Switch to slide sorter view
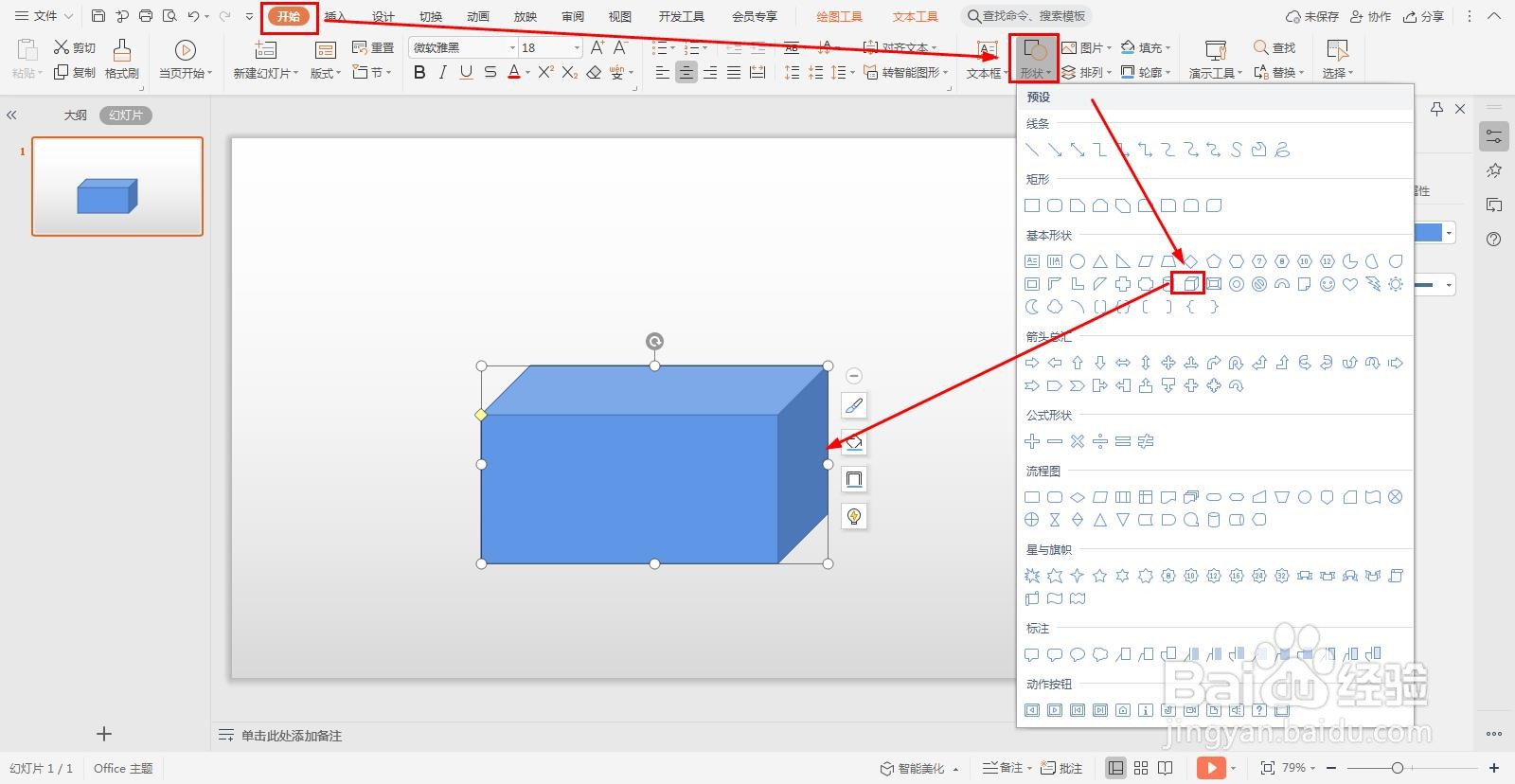 coord(1141,768)
